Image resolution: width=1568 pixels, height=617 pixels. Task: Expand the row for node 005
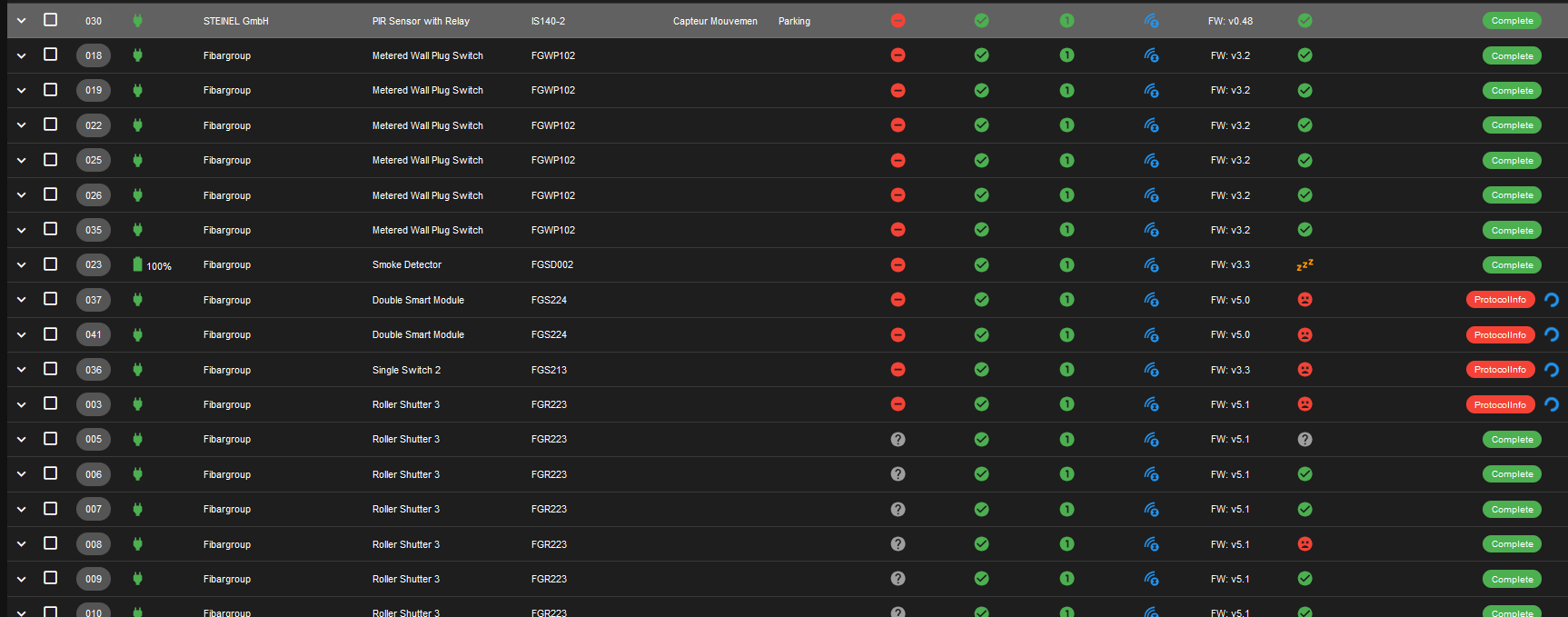click(21, 439)
